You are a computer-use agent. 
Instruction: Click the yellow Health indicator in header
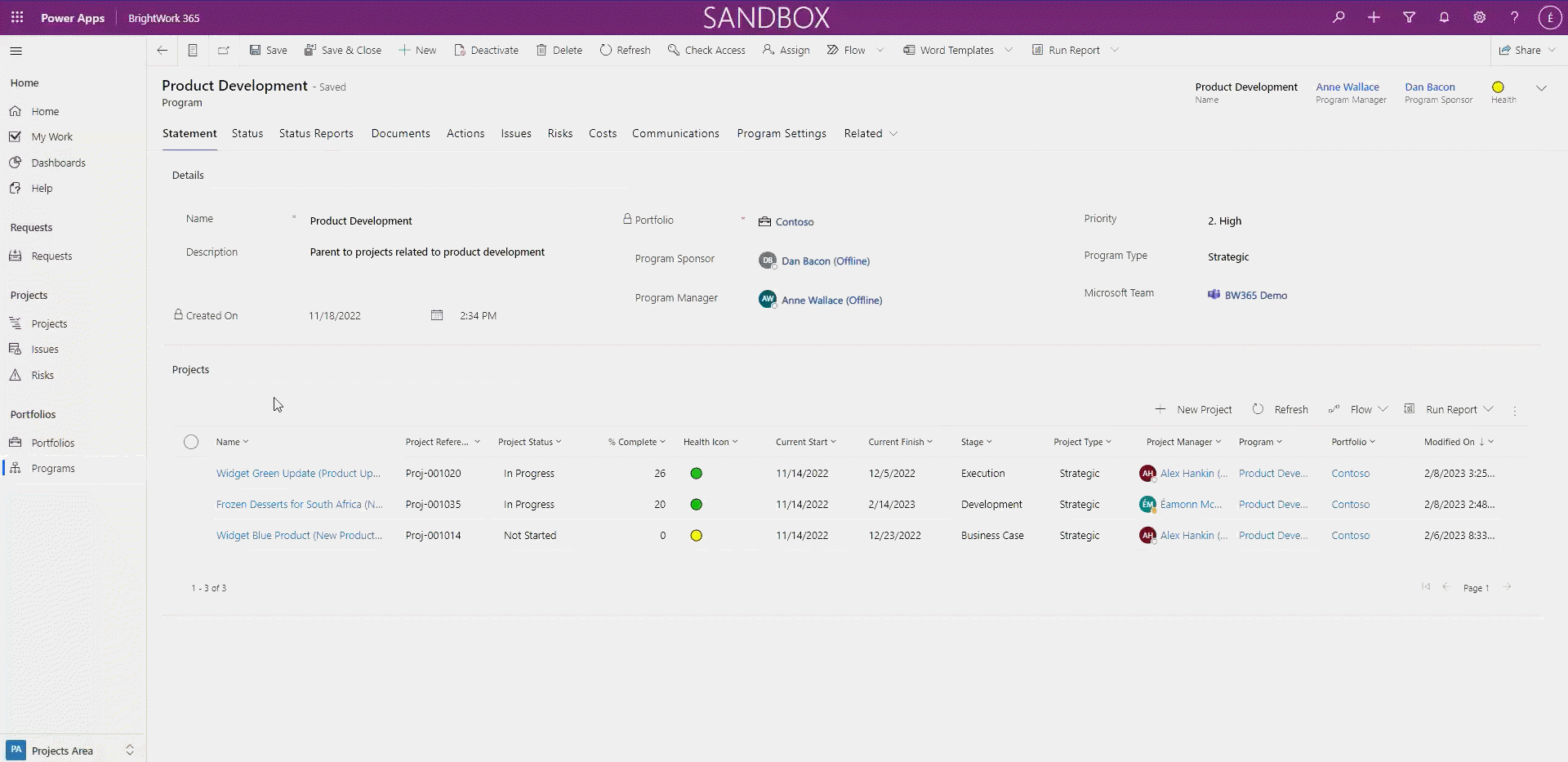[1498, 87]
